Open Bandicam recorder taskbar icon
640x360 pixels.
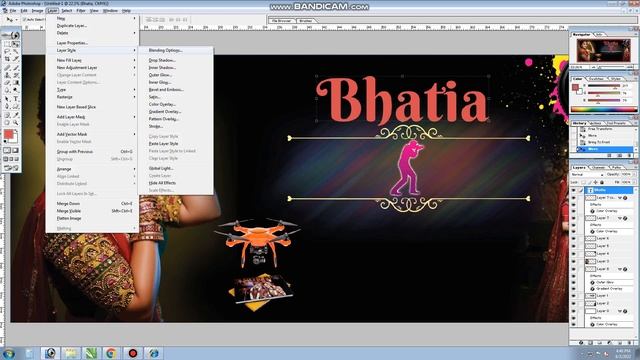[x=133, y=353]
